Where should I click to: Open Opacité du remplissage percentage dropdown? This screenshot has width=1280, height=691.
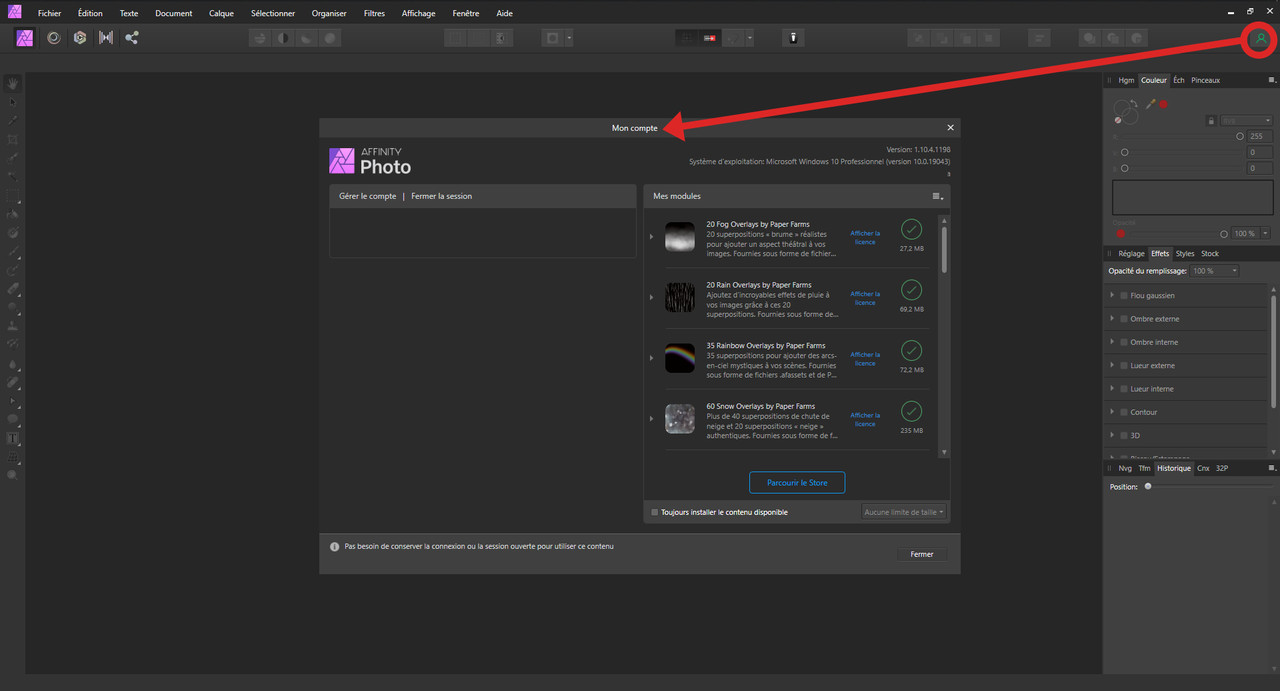click(x=1215, y=271)
